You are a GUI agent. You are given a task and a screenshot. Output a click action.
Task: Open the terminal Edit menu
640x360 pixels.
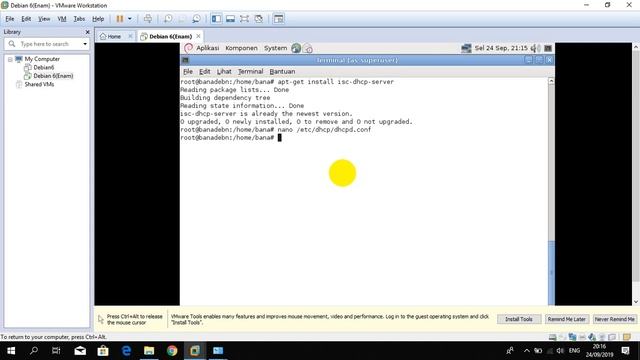204,71
